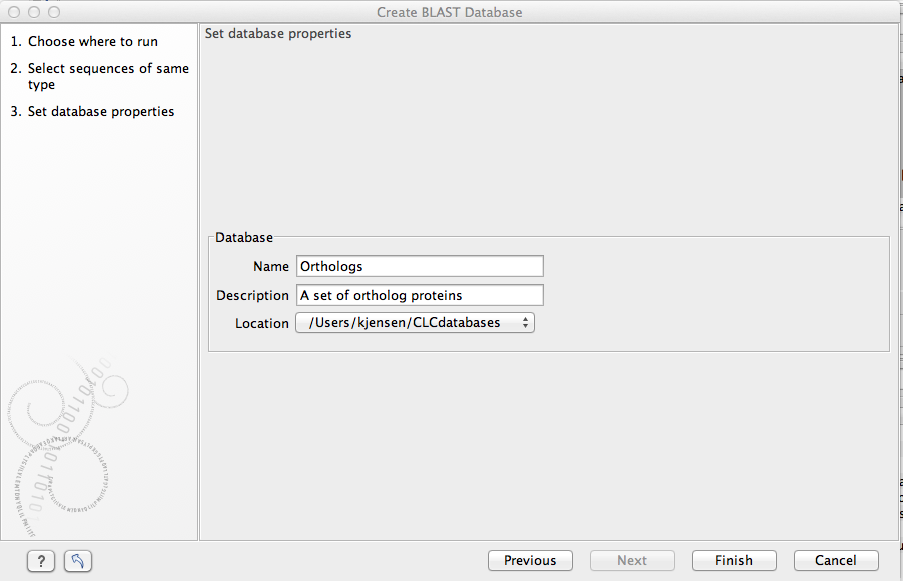Image resolution: width=903 pixels, height=581 pixels.
Task: Select step 1 Choose where to run
Action: pyautogui.click(x=92, y=42)
